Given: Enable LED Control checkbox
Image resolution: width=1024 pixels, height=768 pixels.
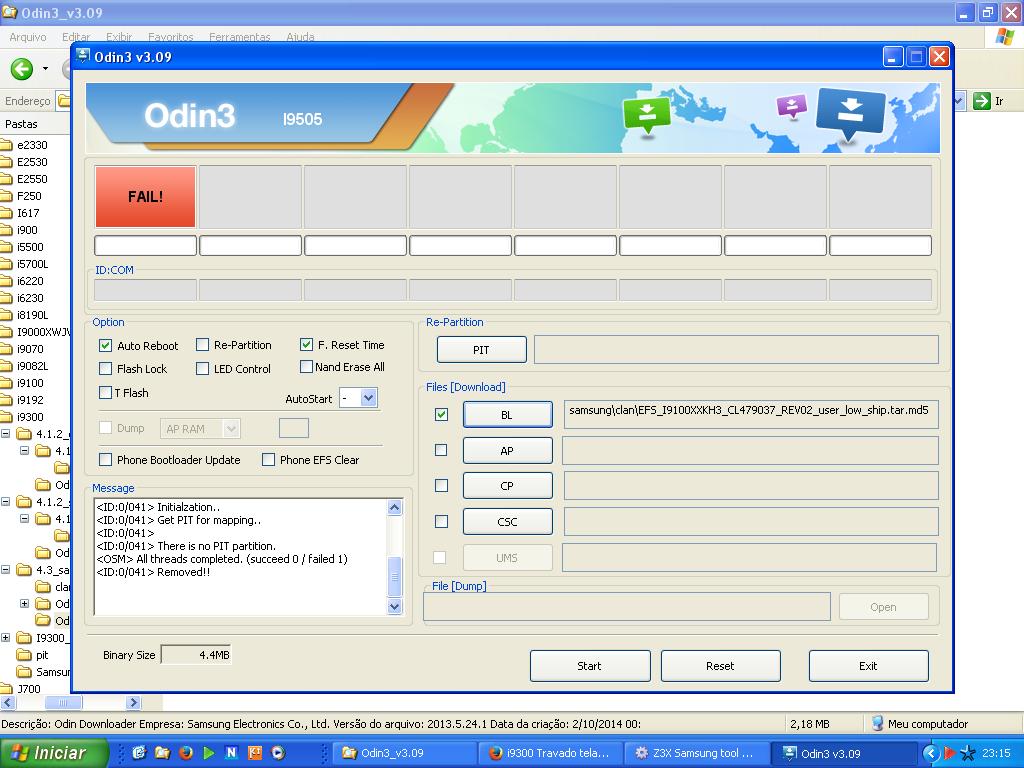Looking at the screenshot, I should pyautogui.click(x=202, y=368).
